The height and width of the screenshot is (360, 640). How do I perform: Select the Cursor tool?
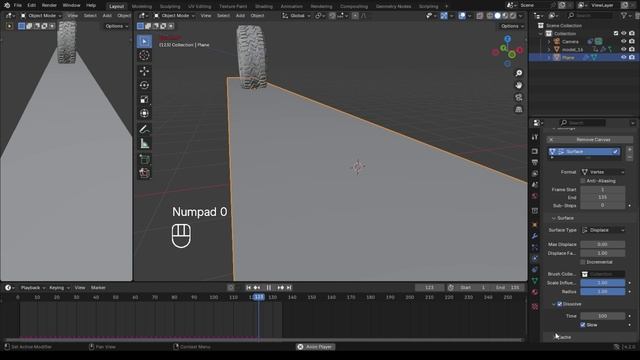[x=144, y=56]
